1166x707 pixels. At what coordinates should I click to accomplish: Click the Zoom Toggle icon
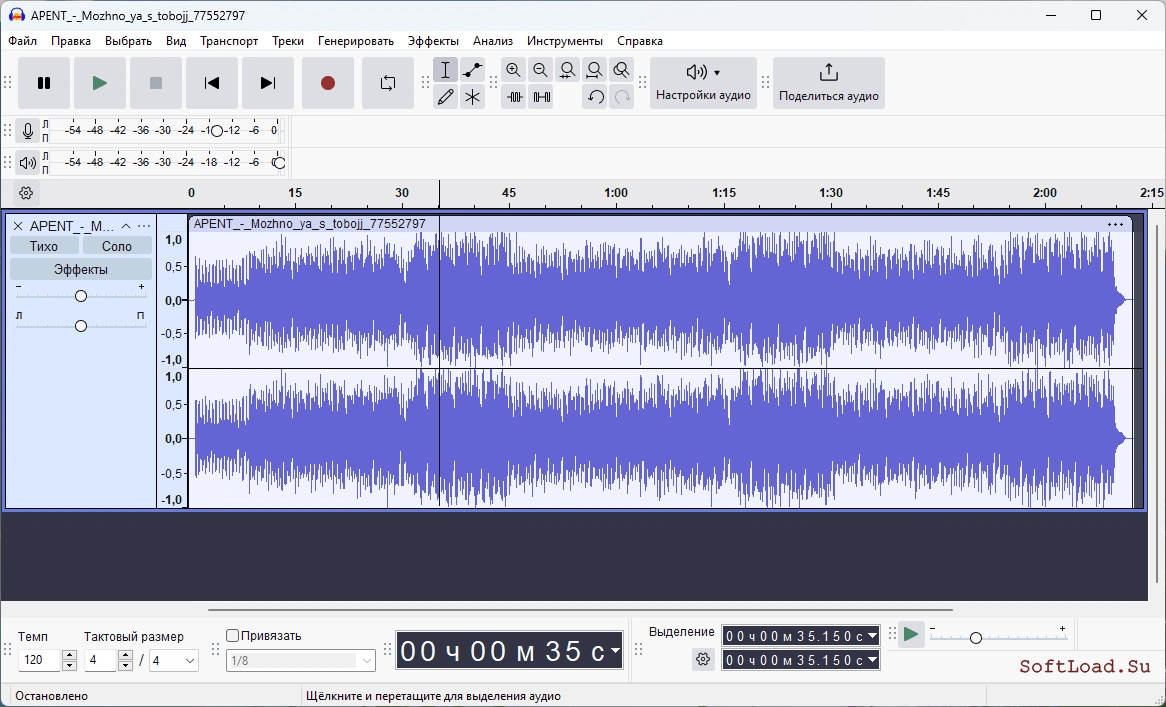click(x=622, y=71)
